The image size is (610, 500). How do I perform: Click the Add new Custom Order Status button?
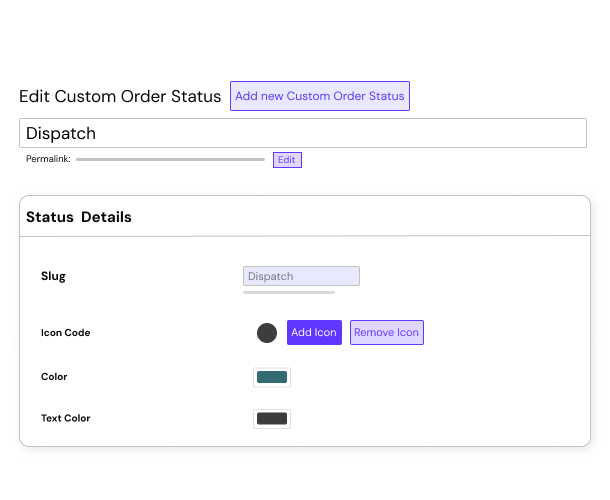(320, 96)
